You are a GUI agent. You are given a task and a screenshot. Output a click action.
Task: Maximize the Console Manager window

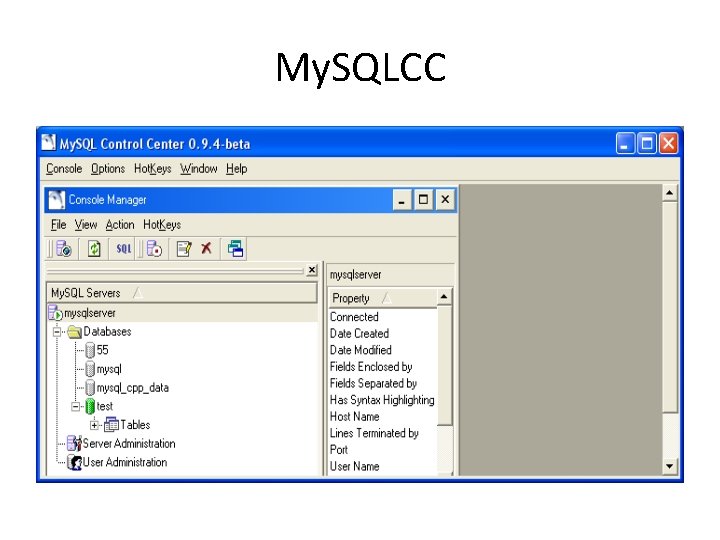tap(423, 200)
